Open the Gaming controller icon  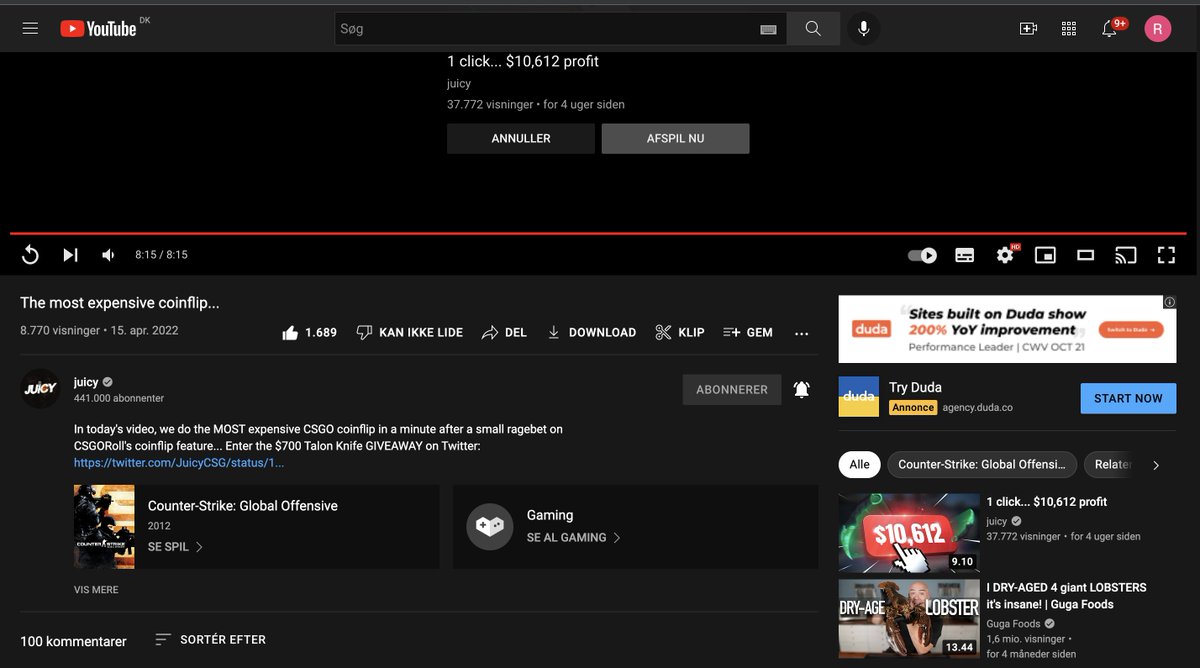[x=489, y=526]
